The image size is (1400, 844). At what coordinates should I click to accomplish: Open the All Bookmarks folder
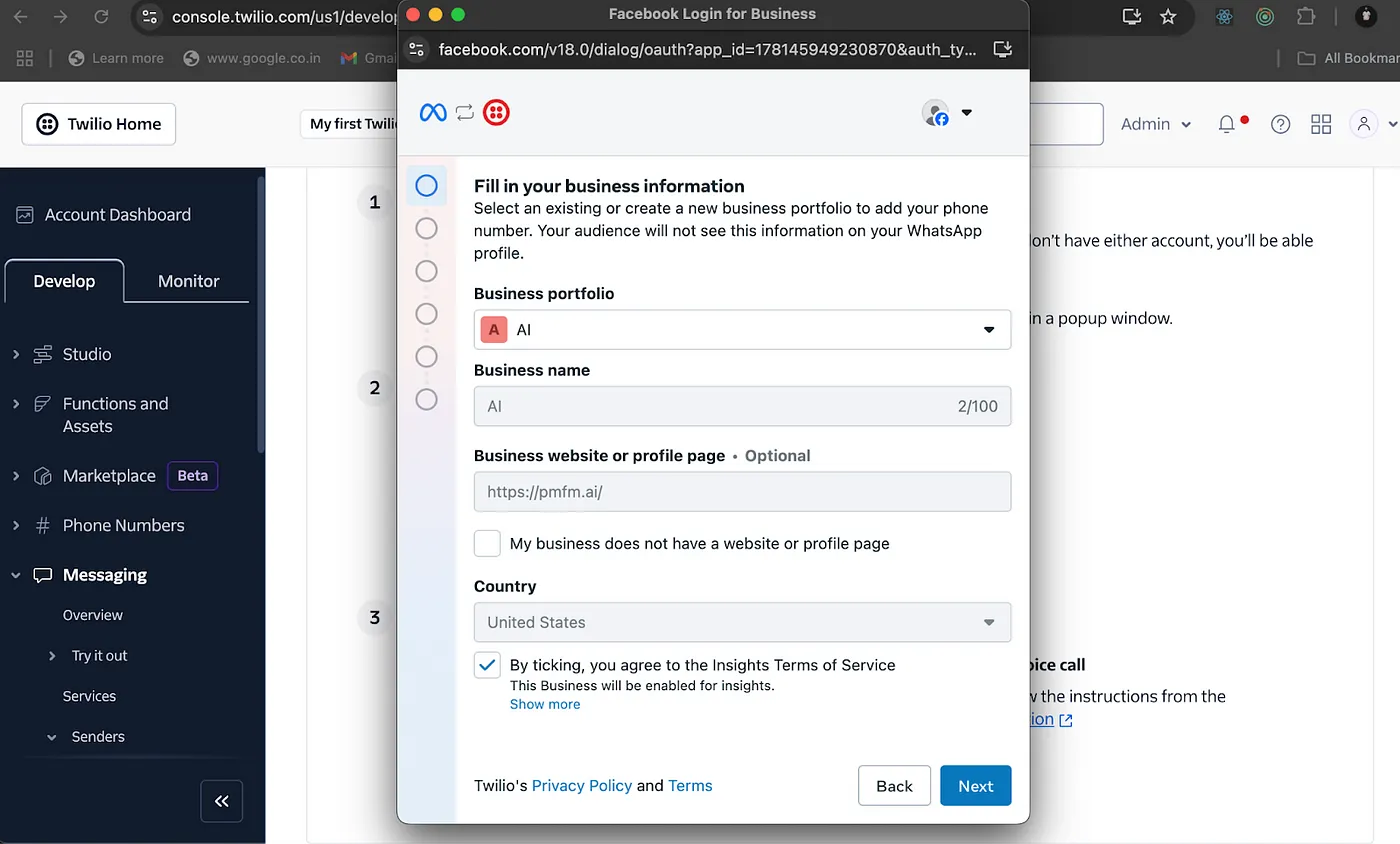point(1347,58)
